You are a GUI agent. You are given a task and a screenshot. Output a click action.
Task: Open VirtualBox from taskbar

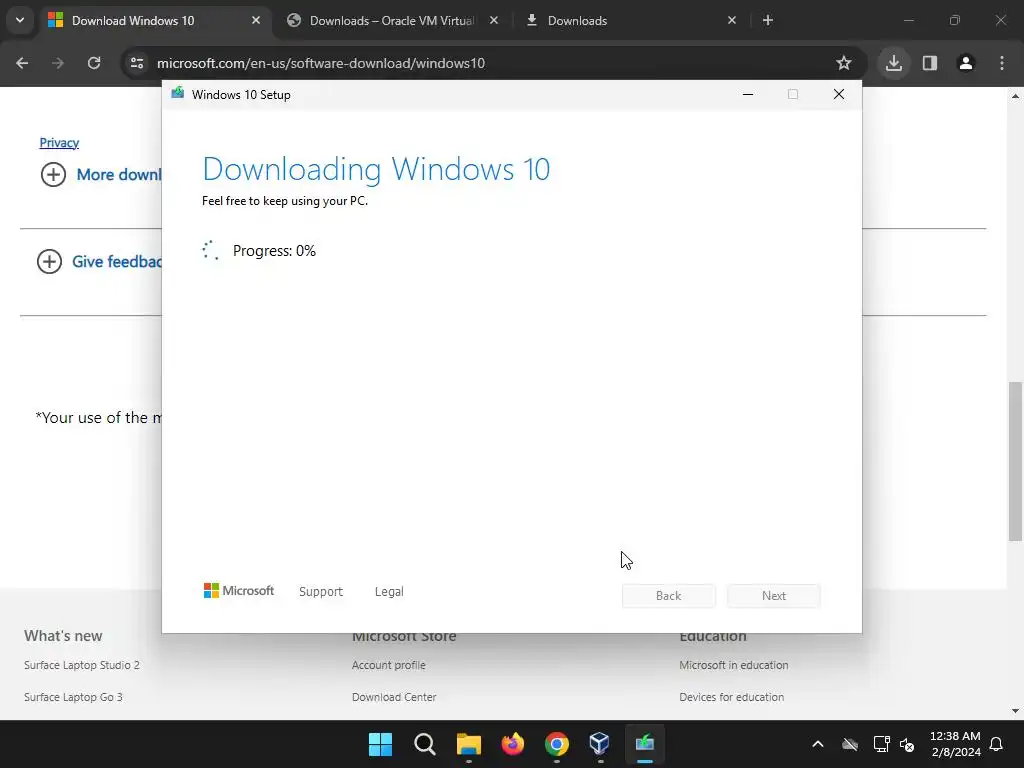click(x=600, y=744)
